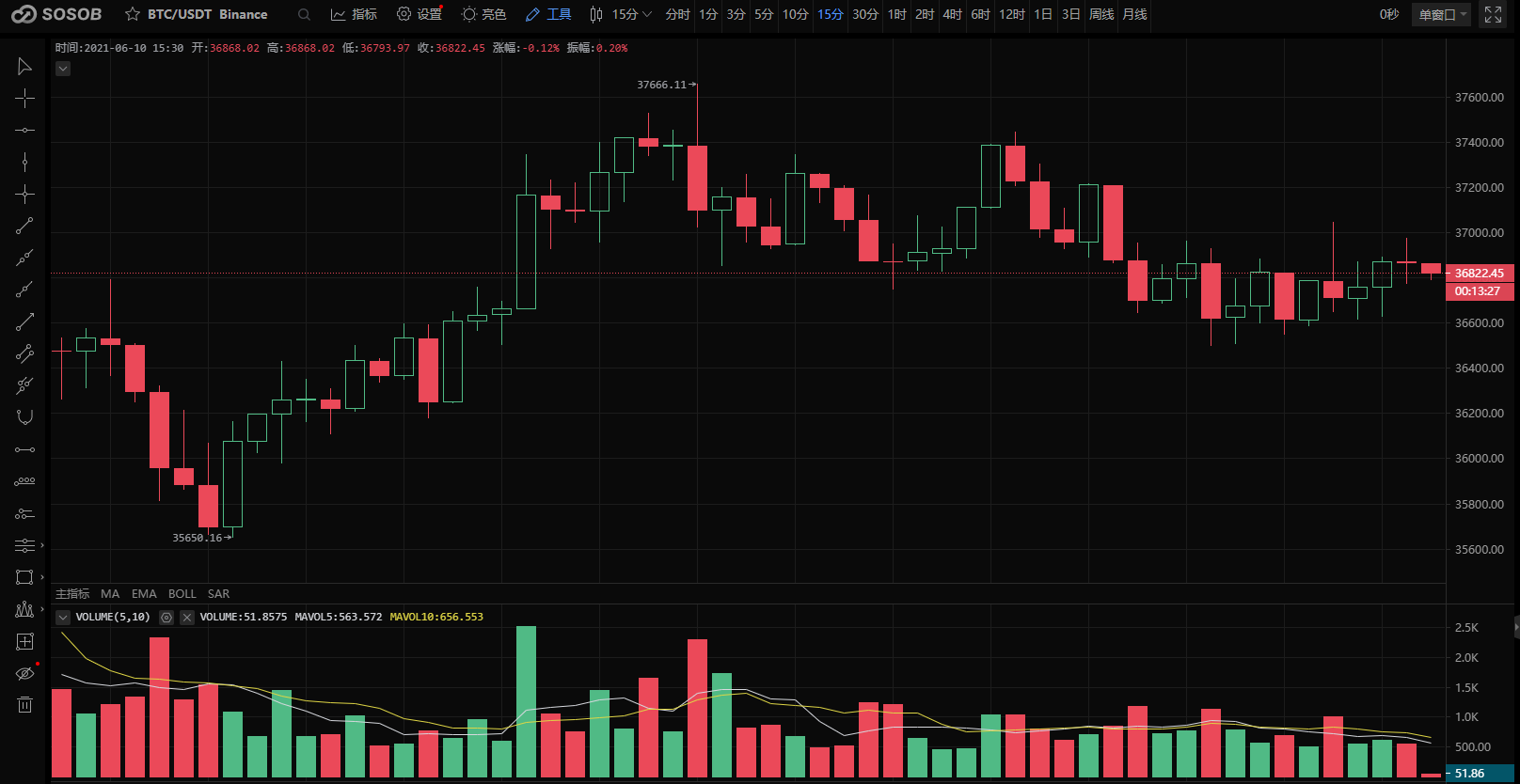The width and height of the screenshot is (1520, 784).
Task: Toggle the SAR main indicator
Action: [218, 594]
